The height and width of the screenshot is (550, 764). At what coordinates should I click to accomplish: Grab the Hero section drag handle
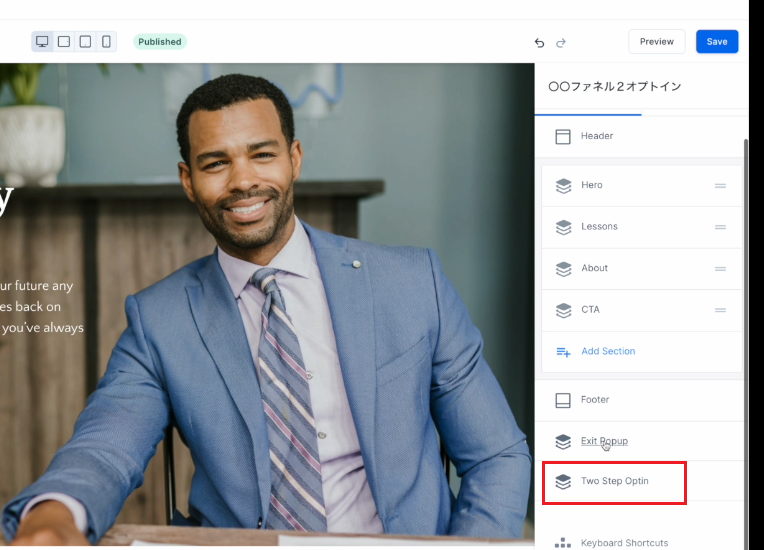720,186
